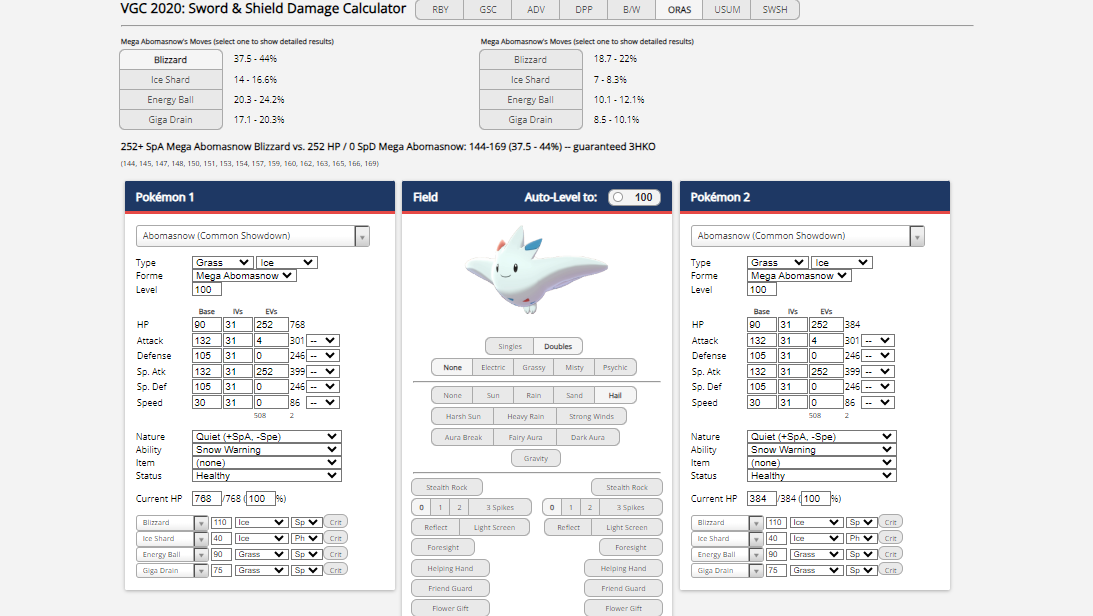
Task: Toggle Light Screen on Pokémon 2's side
Action: coord(627,528)
